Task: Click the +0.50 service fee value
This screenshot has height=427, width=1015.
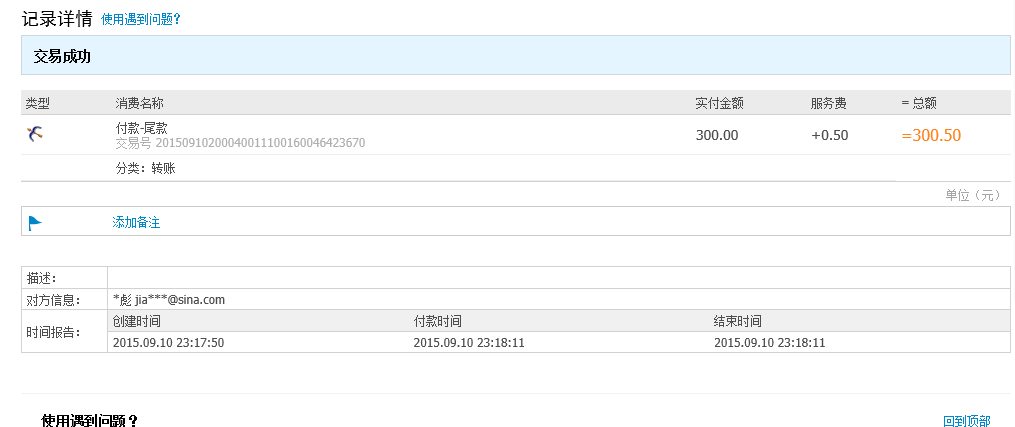Action: pos(829,135)
